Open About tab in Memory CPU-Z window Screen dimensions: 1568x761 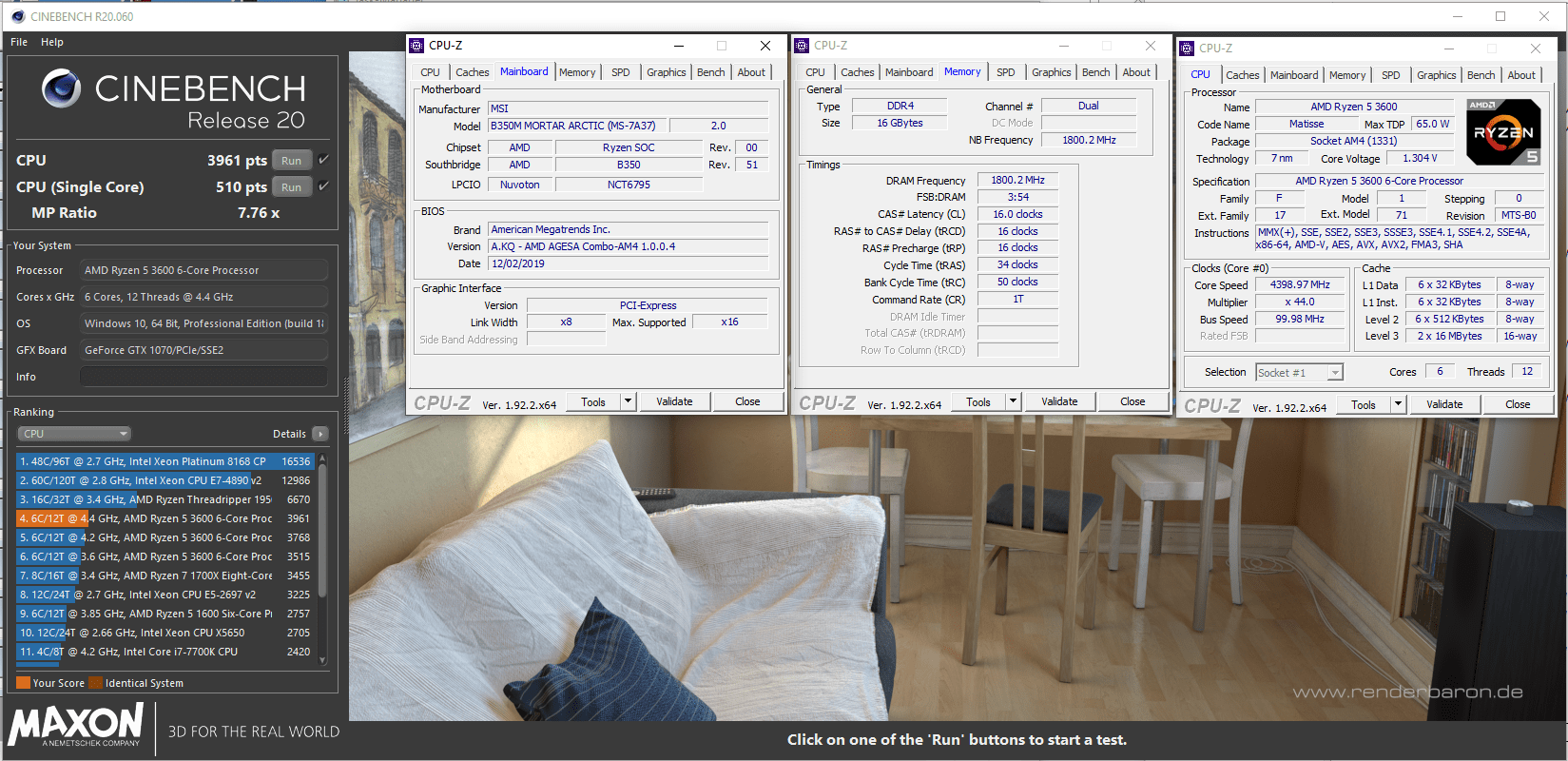click(x=1136, y=72)
